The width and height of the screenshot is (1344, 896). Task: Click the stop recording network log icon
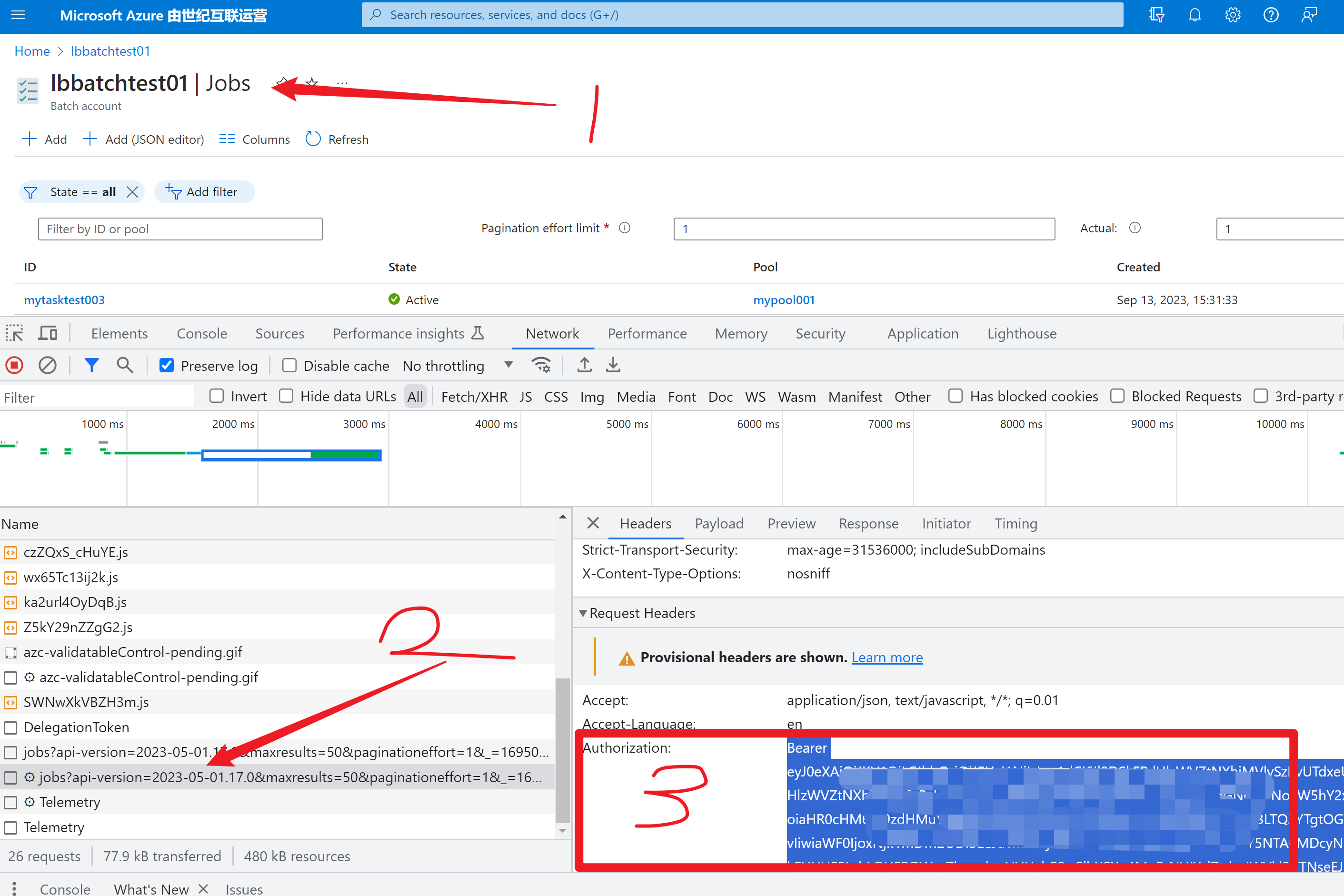click(14, 365)
